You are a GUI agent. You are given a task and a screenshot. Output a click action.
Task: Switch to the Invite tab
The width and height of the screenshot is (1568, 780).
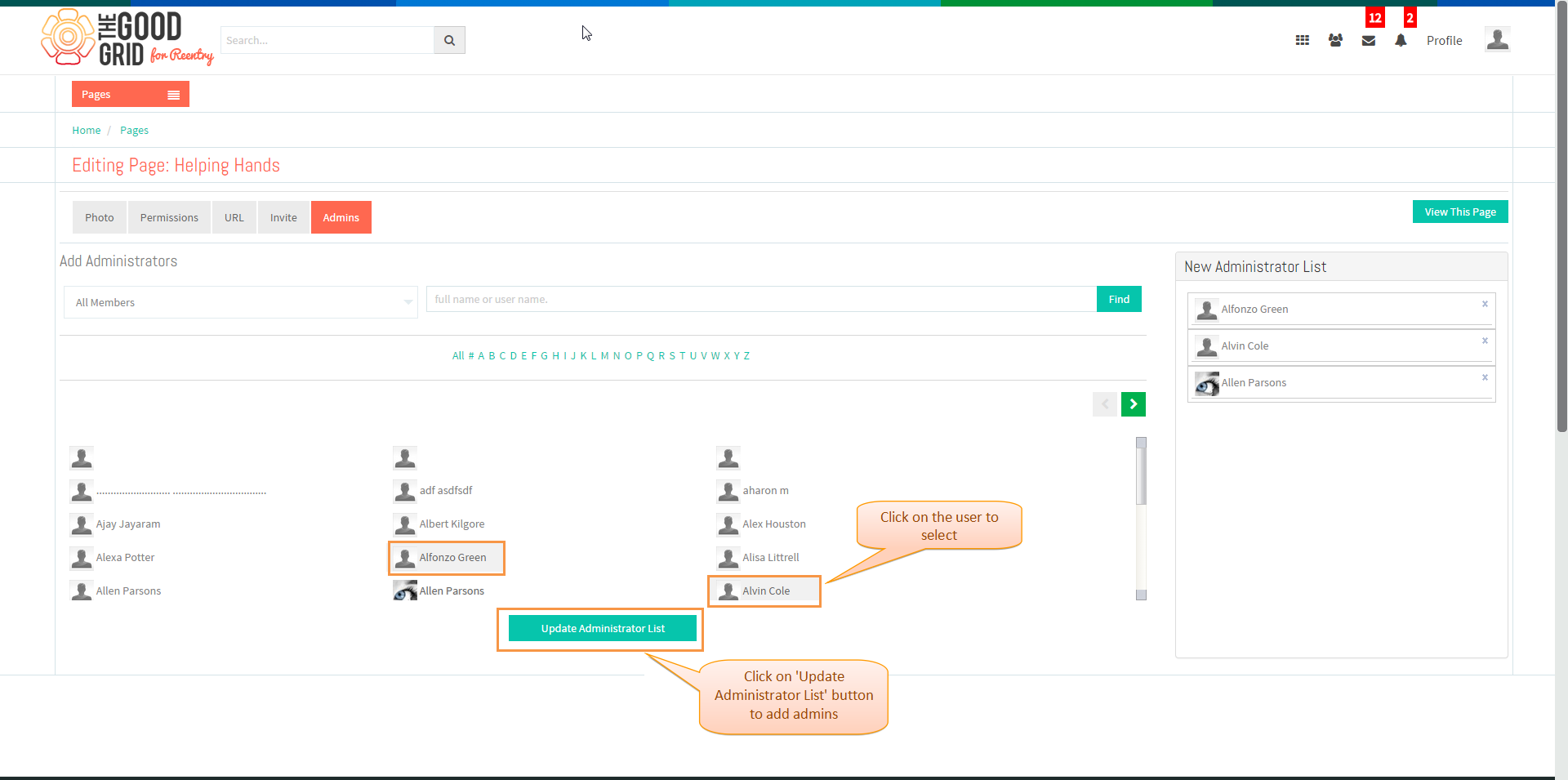click(x=283, y=217)
